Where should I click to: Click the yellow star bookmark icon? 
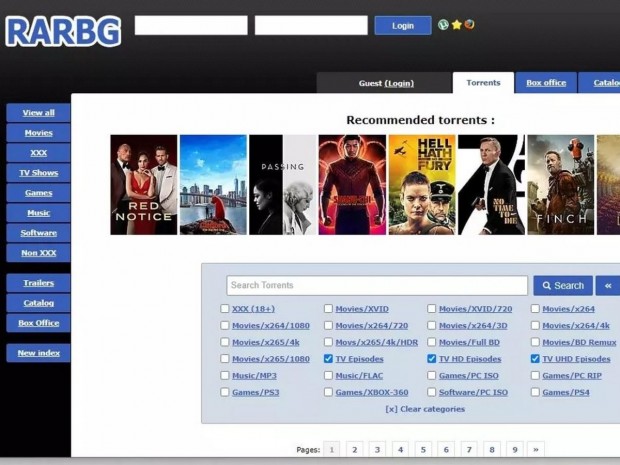[457, 25]
